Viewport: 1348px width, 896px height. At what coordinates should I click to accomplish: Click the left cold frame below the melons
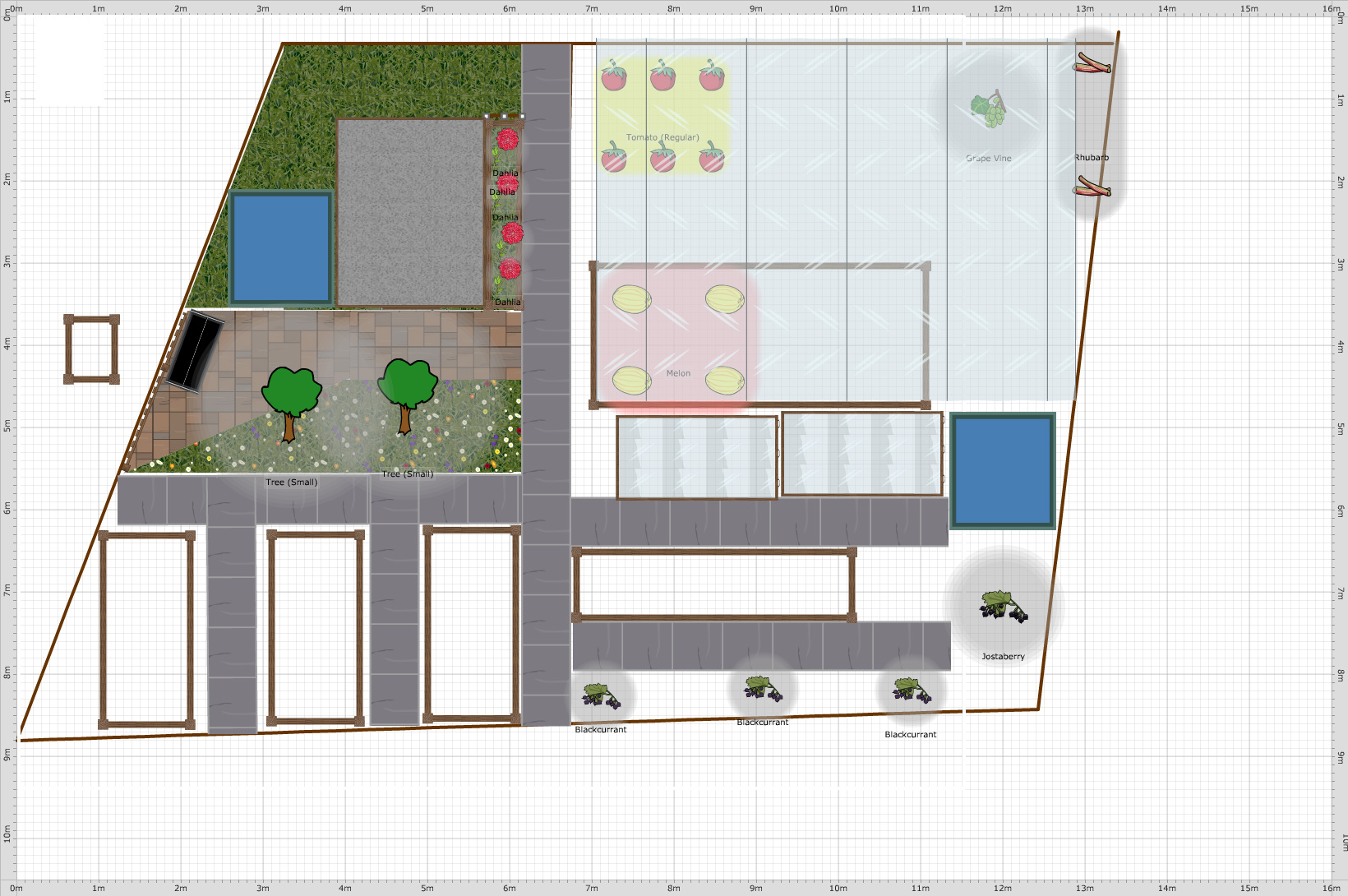pos(697,457)
